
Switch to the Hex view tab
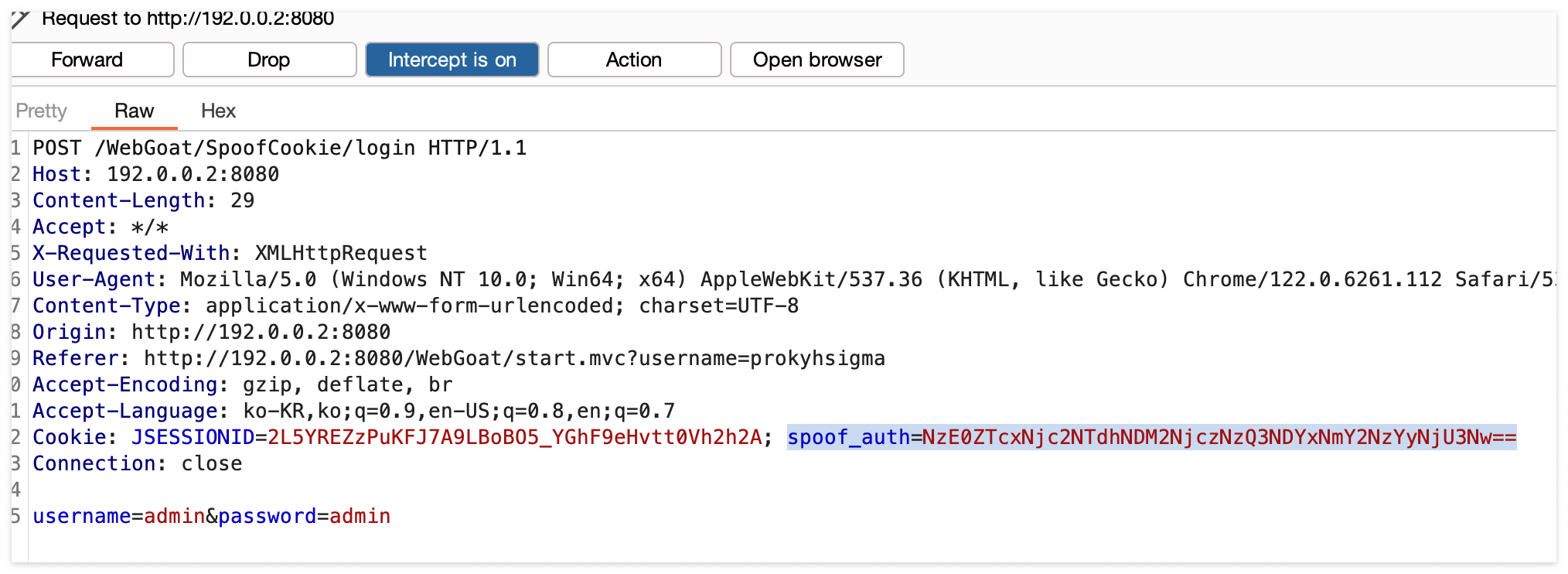(x=218, y=111)
